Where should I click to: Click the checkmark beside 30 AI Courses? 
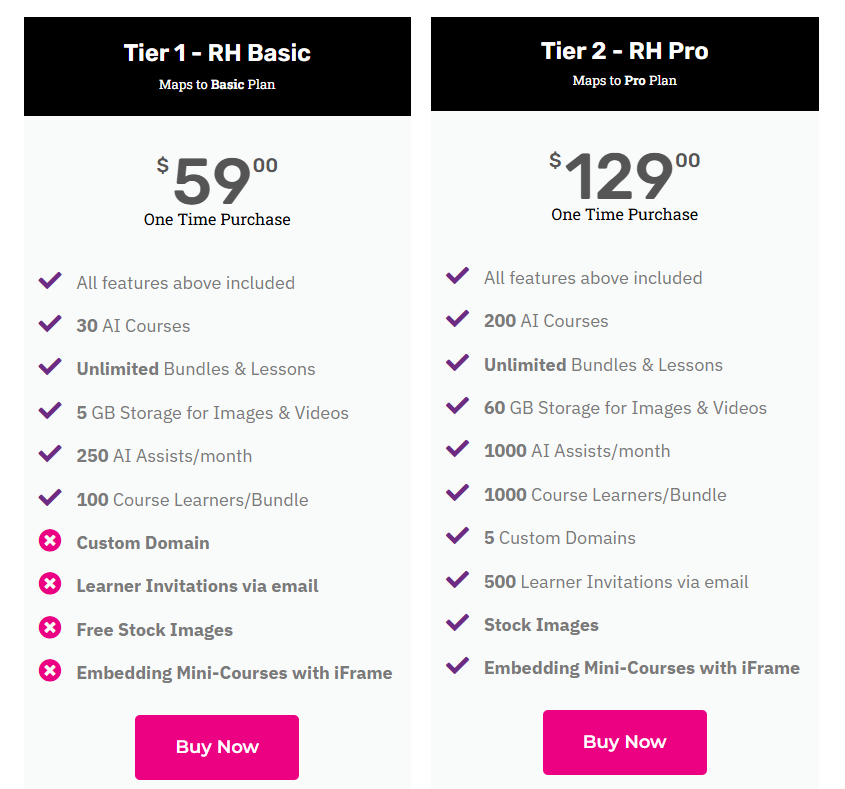[x=50, y=323]
